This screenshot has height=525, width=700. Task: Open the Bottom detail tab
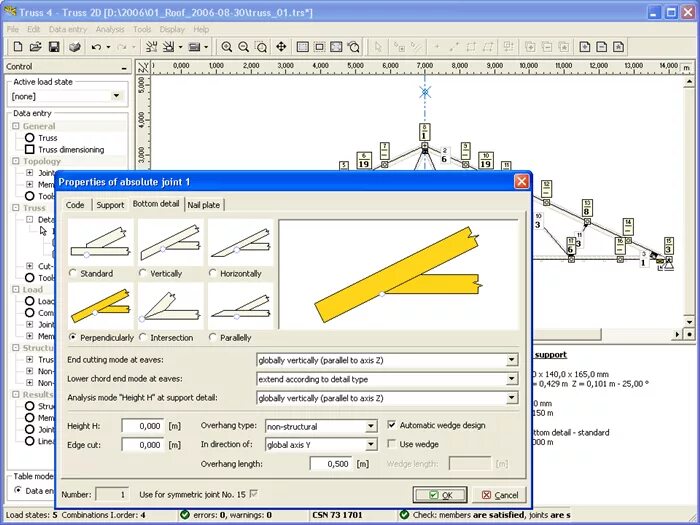pyautogui.click(x=156, y=204)
